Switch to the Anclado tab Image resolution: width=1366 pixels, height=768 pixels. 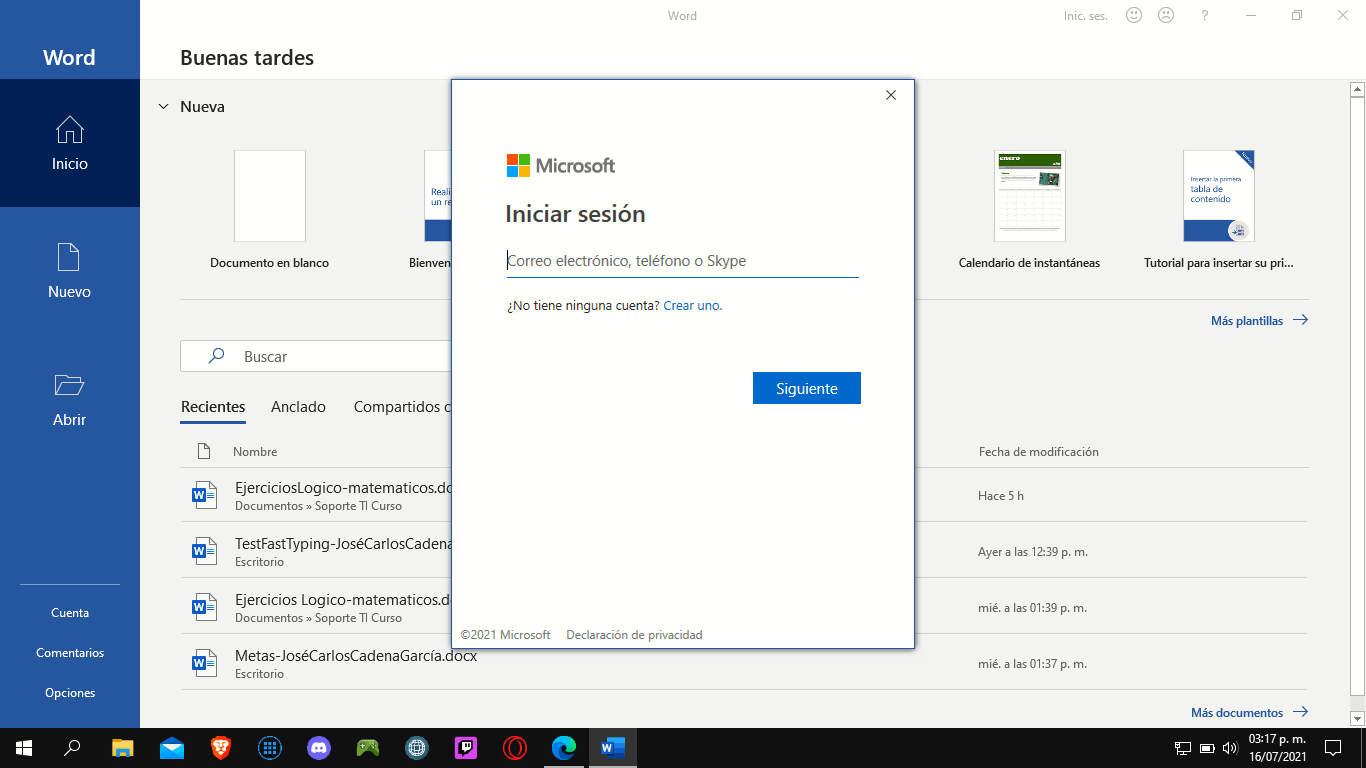299,407
